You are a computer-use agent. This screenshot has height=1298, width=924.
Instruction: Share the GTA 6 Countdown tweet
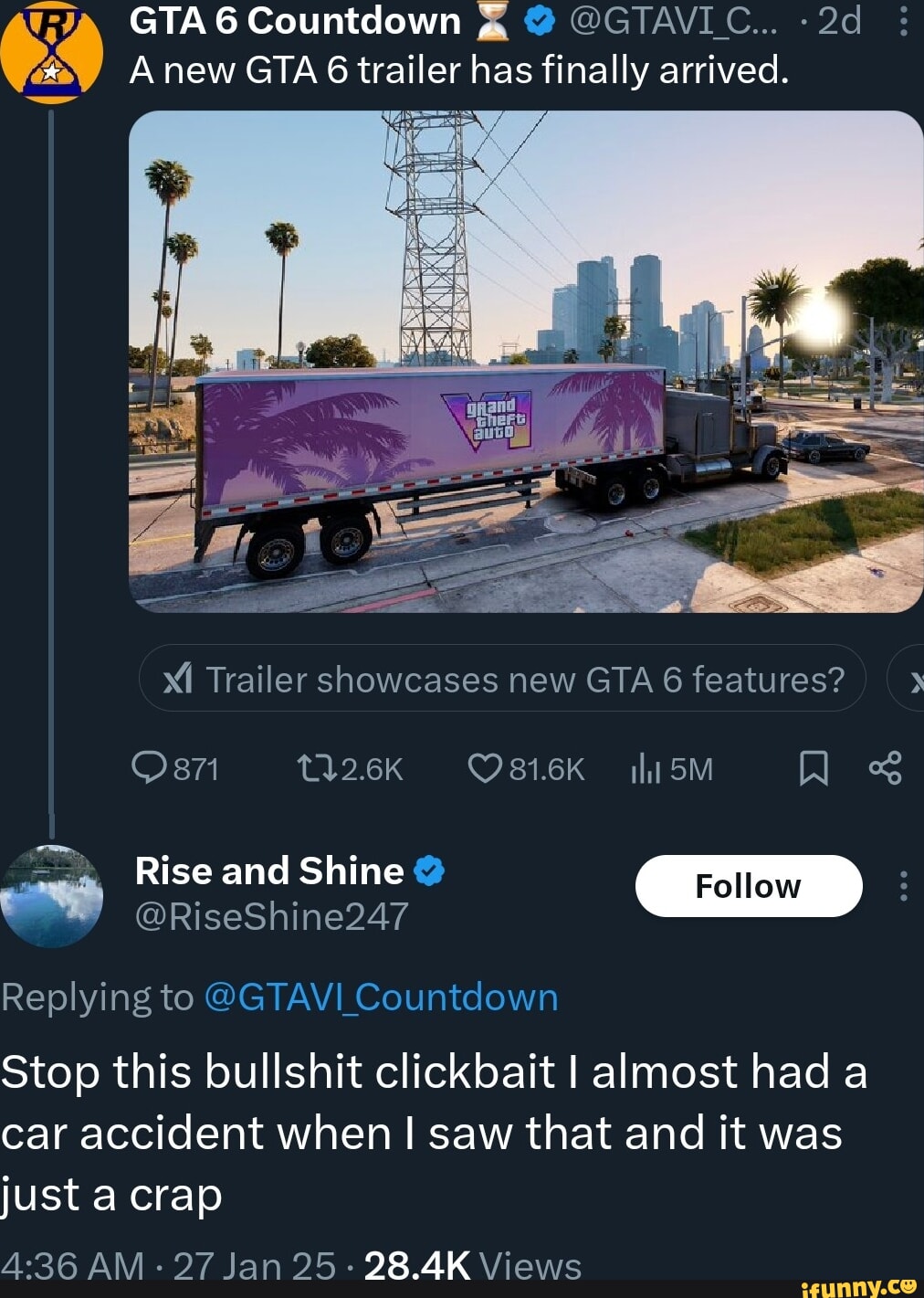click(x=886, y=768)
